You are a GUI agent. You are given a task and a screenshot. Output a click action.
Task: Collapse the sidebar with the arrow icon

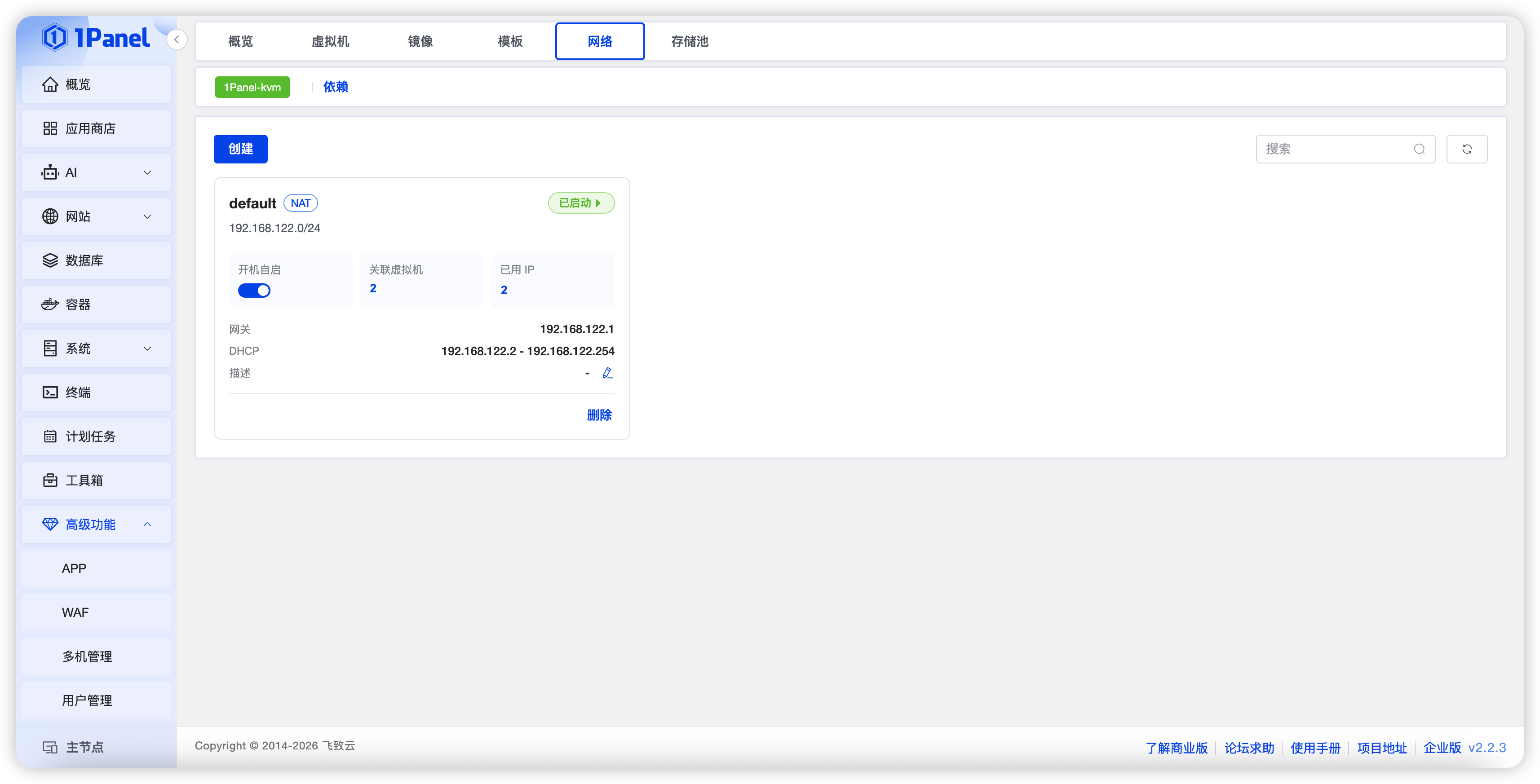click(177, 40)
